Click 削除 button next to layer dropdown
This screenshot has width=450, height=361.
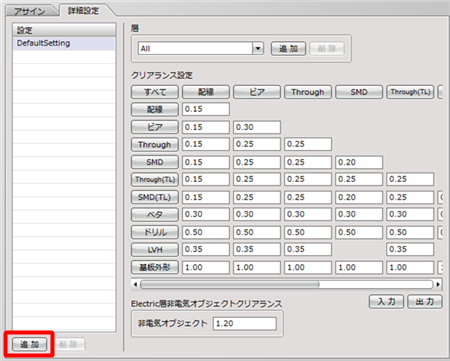tap(327, 49)
